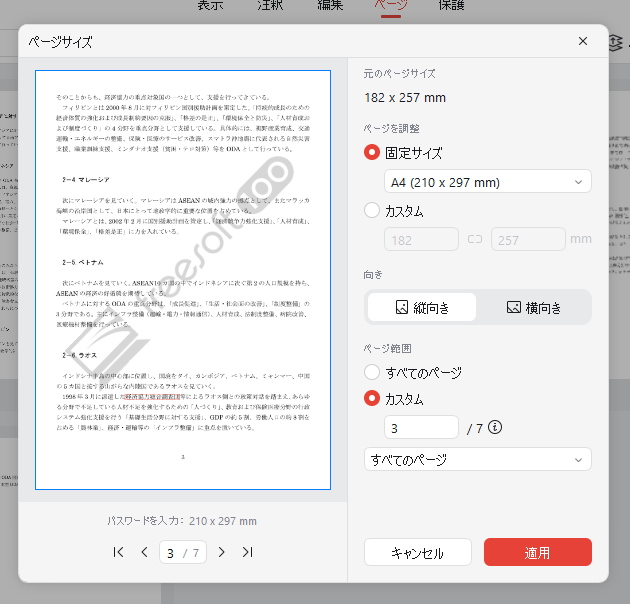Screen dimensions: 630x604
Task: Go to previous page in preview
Action: click(x=144, y=552)
